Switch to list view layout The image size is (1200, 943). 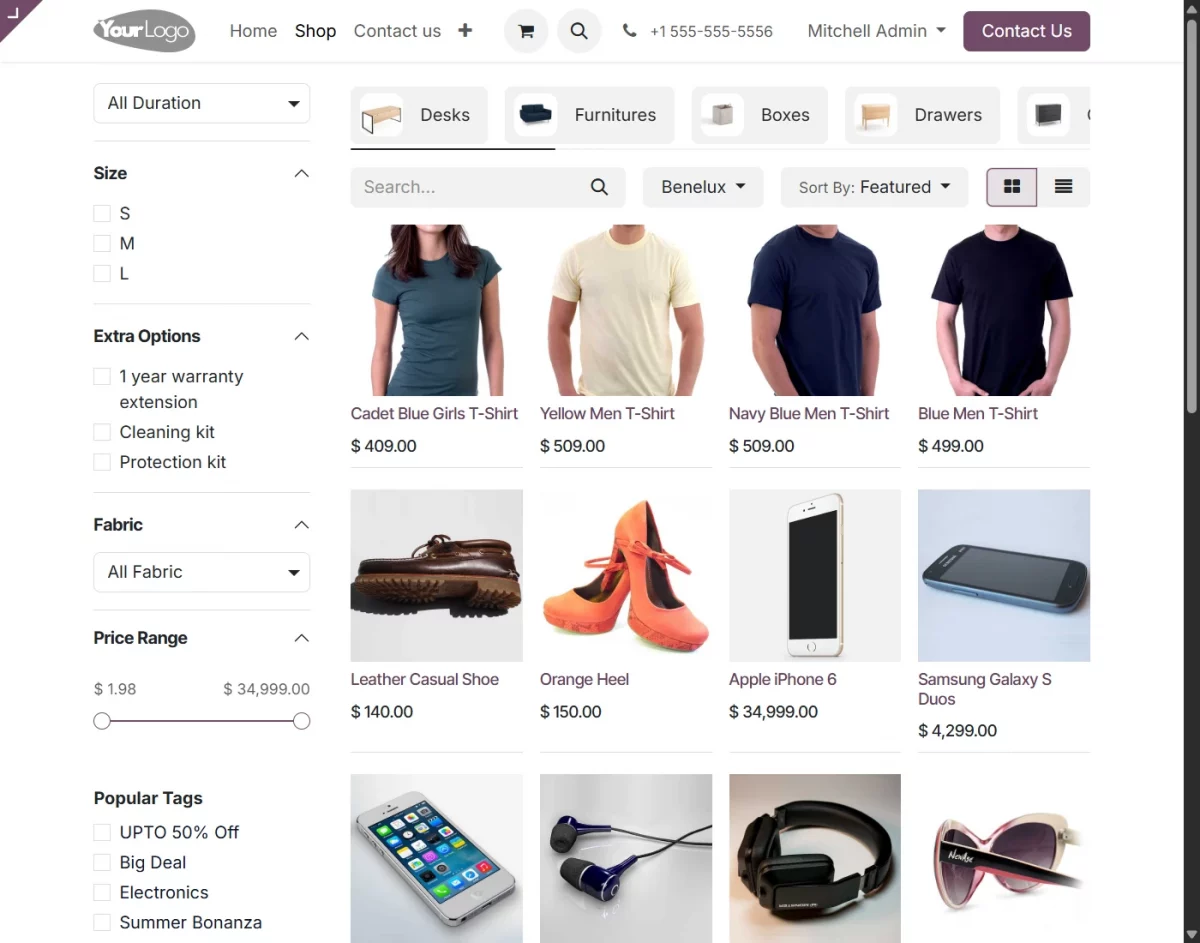[x=1063, y=187]
